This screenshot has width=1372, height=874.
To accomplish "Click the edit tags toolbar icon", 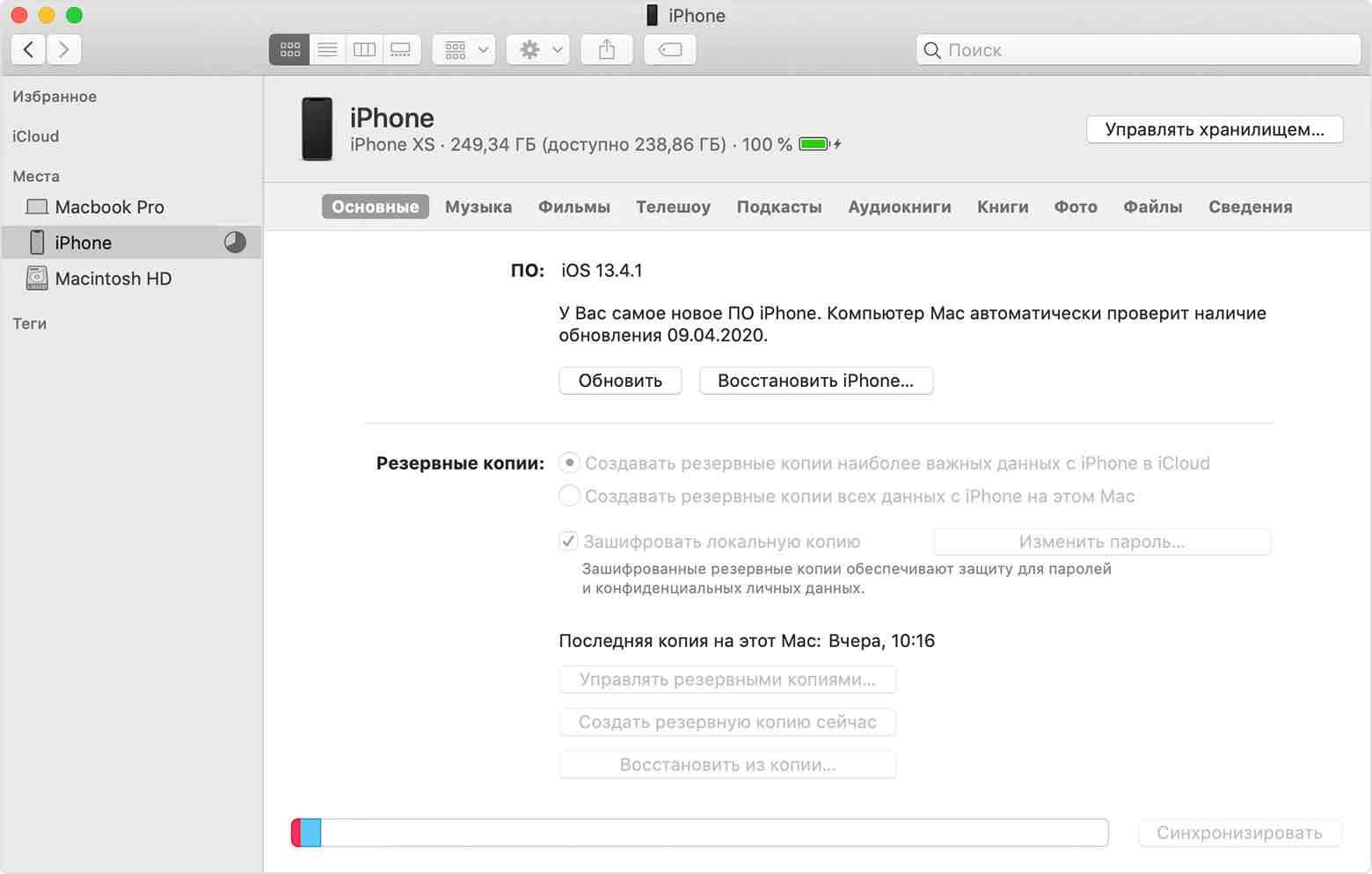I will [x=670, y=50].
